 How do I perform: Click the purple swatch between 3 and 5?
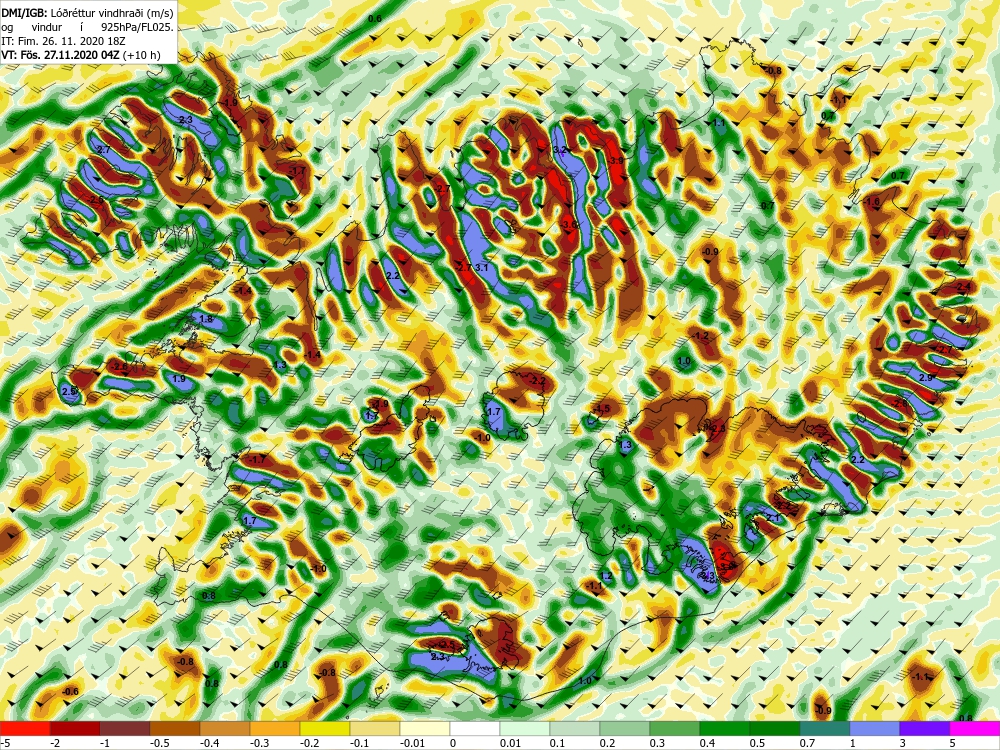pyautogui.click(x=925, y=728)
